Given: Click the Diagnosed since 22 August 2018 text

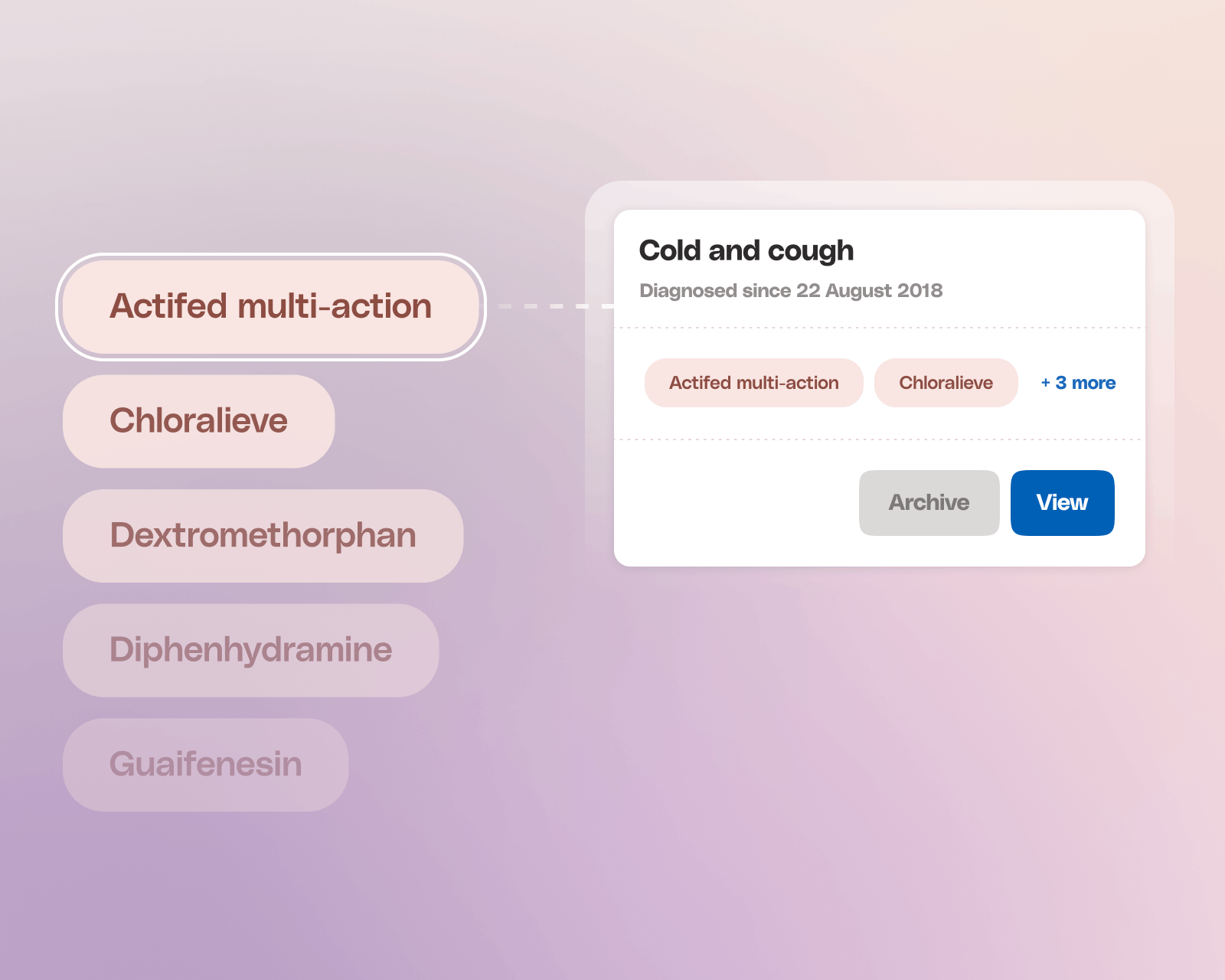Looking at the screenshot, I should pyautogui.click(x=791, y=291).
